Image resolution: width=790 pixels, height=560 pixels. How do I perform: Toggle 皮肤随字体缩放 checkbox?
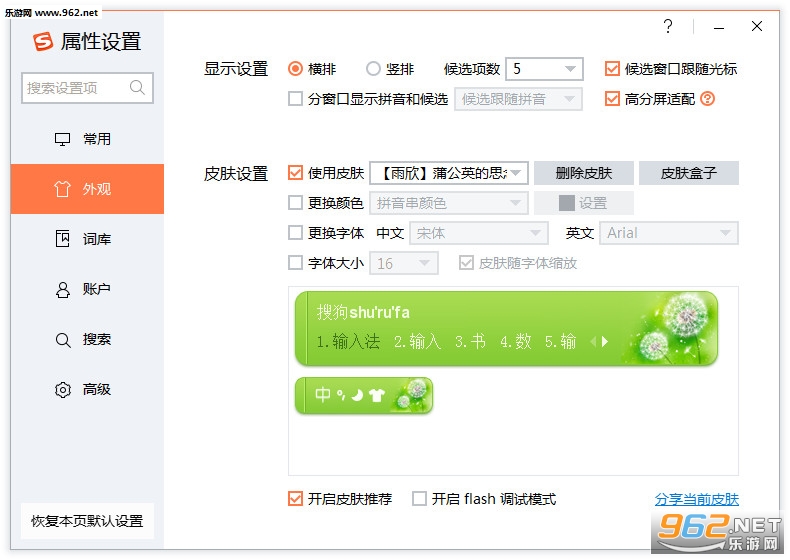pos(466,263)
